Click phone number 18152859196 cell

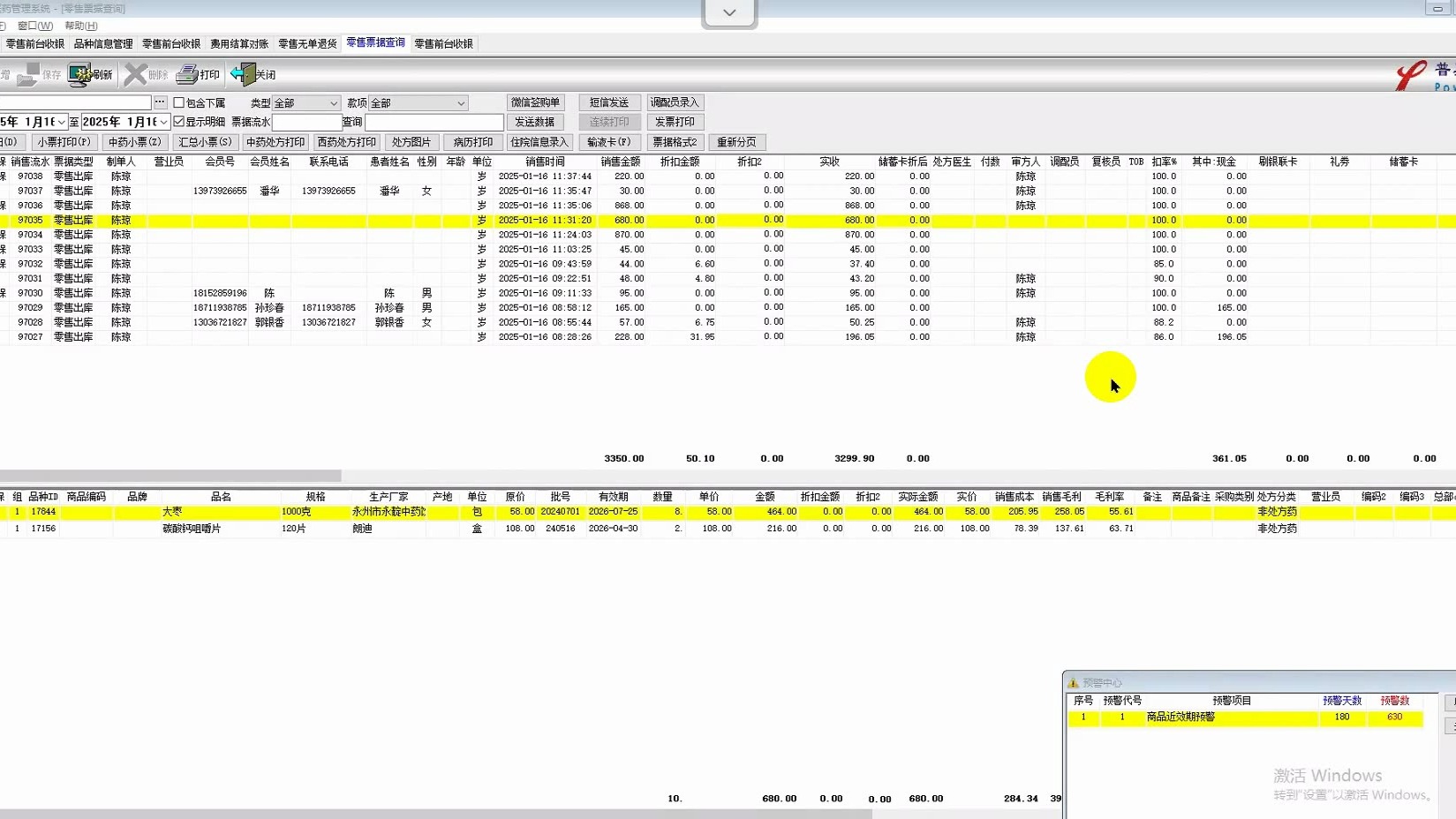coord(220,293)
